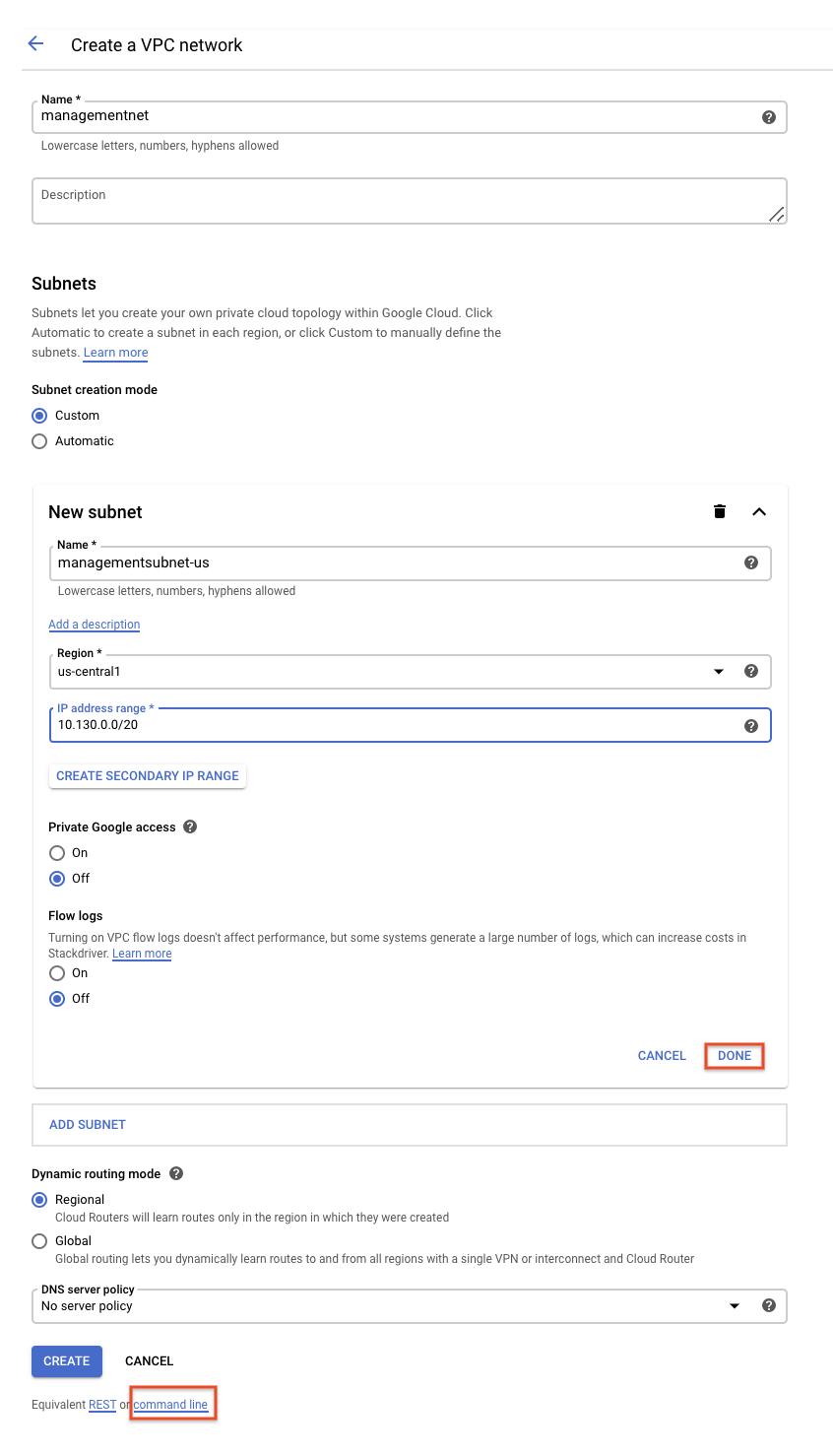
Task: Go back using the arrow icon
Action: [x=36, y=43]
